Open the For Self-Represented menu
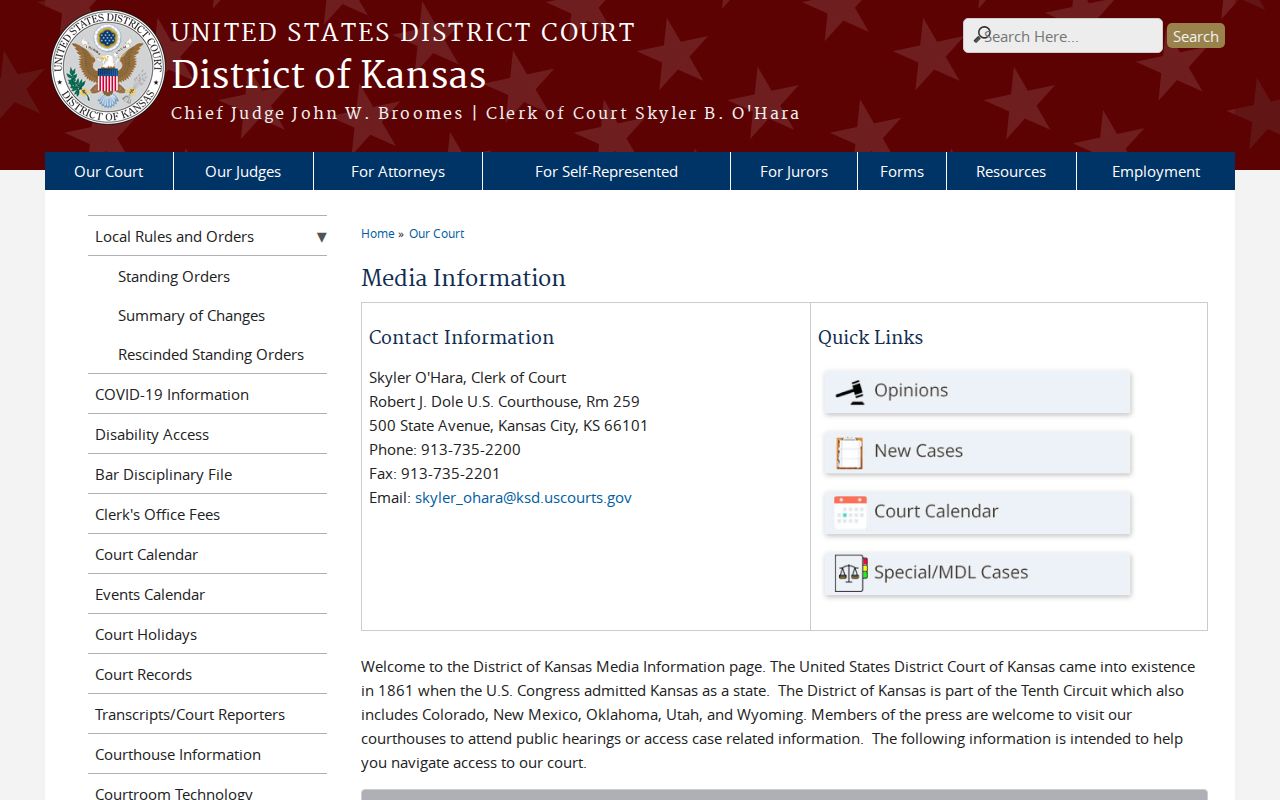The height and width of the screenshot is (800, 1280). click(x=606, y=171)
